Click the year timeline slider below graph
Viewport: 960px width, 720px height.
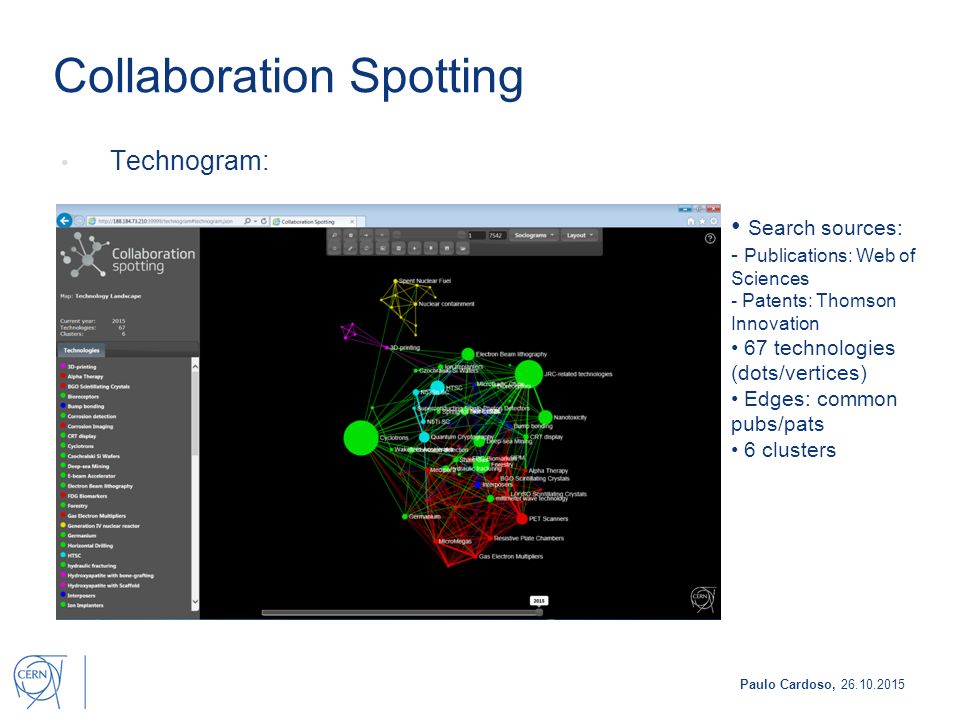point(402,612)
